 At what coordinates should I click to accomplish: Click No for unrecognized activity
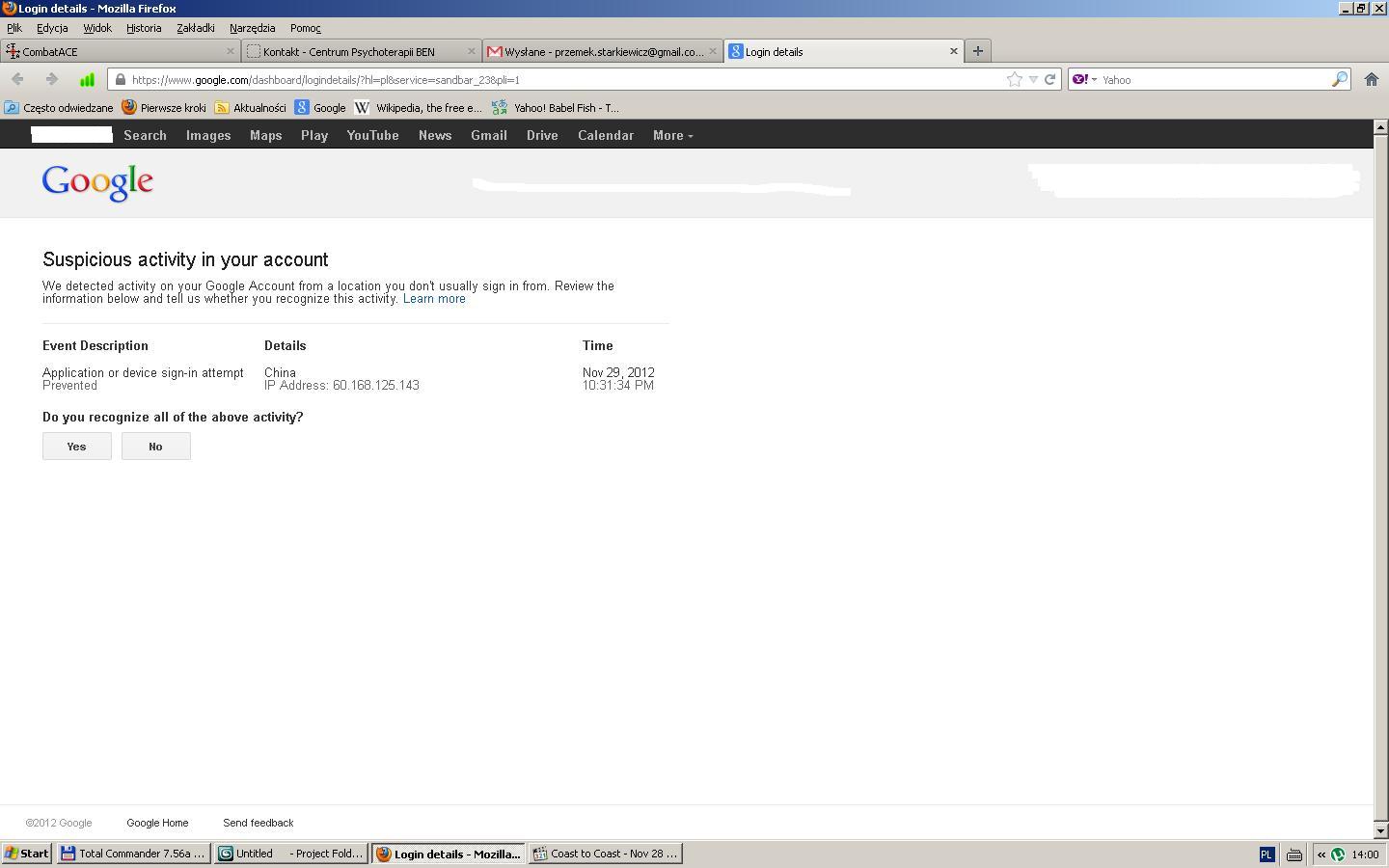click(x=156, y=447)
